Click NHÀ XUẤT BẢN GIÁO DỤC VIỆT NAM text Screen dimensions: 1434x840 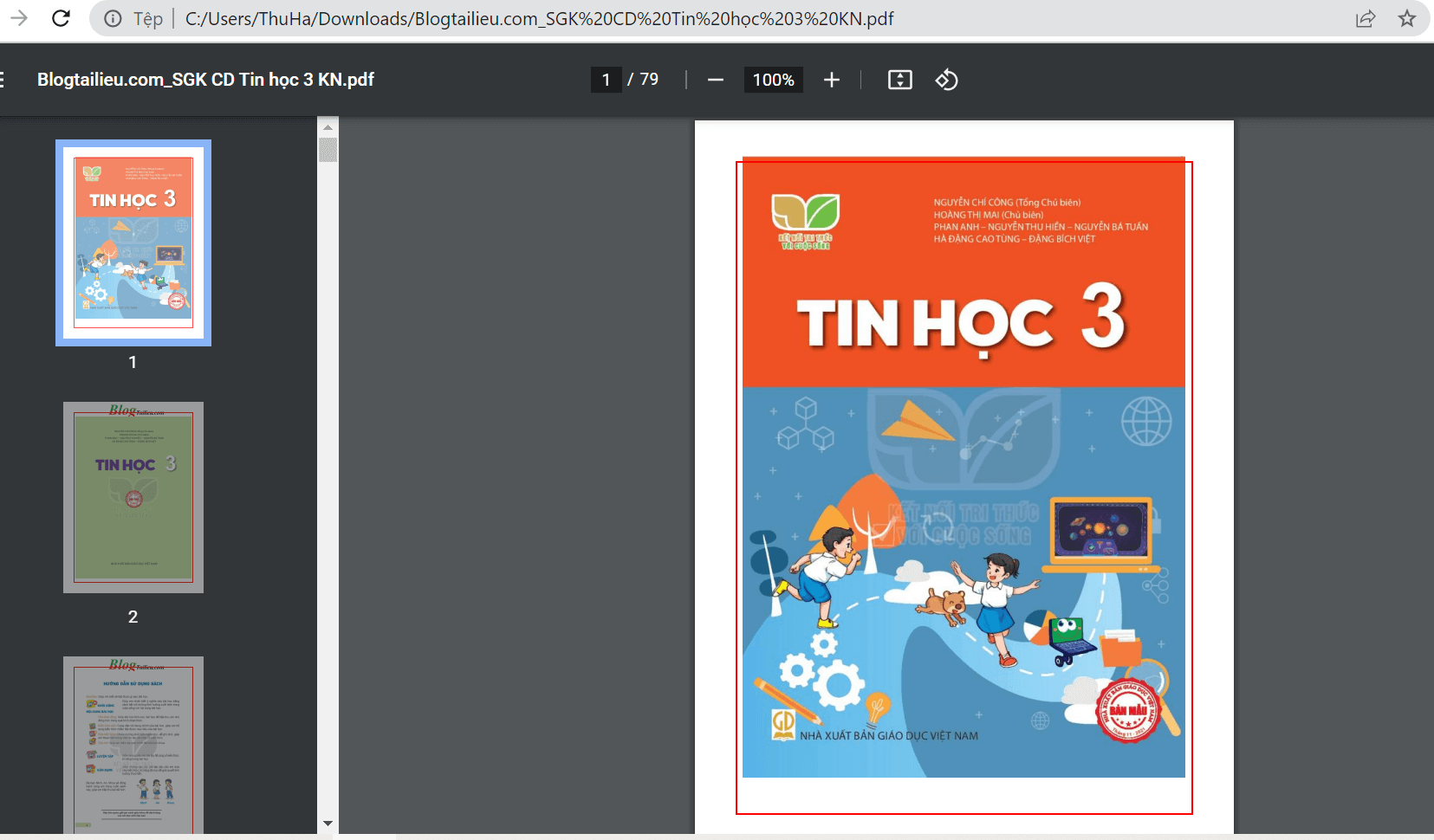click(x=889, y=735)
